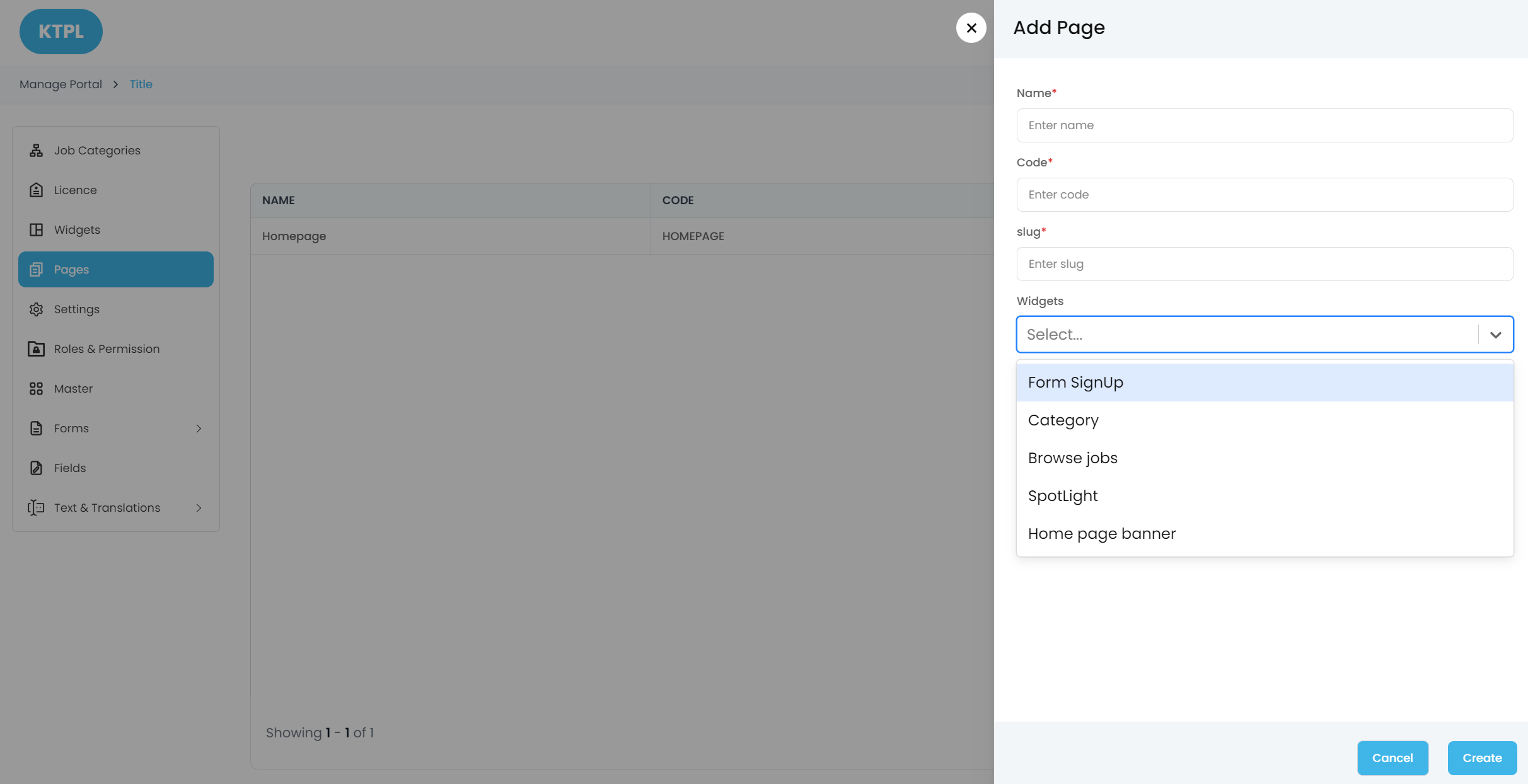The height and width of the screenshot is (784, 1528).
Task: Click the Licence badge icon
Action: (x=36, y=190)
